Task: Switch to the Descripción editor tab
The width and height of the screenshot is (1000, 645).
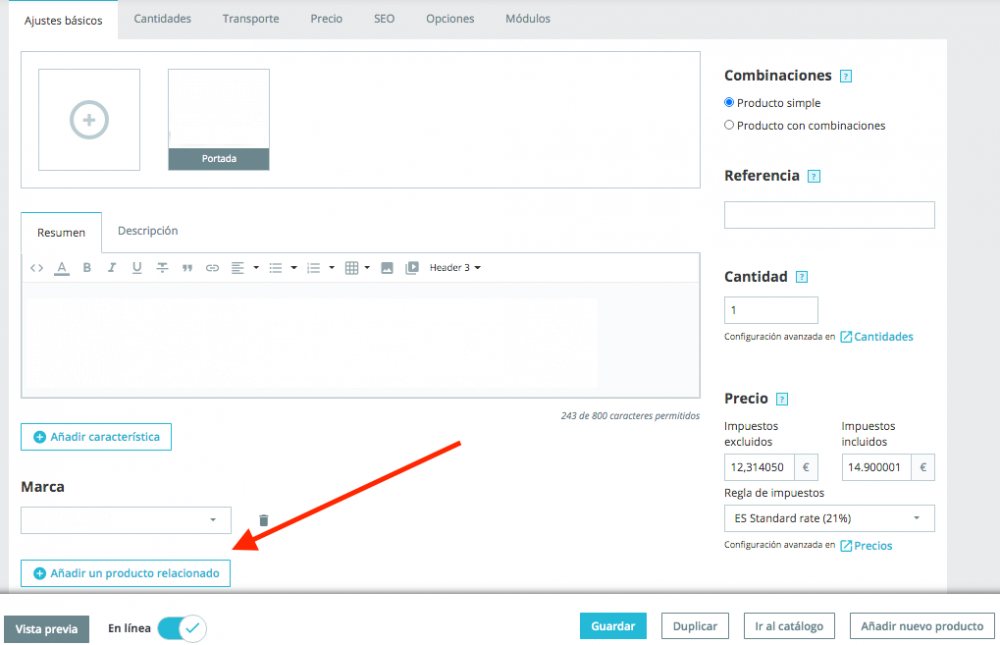Action: coord(148,231)
